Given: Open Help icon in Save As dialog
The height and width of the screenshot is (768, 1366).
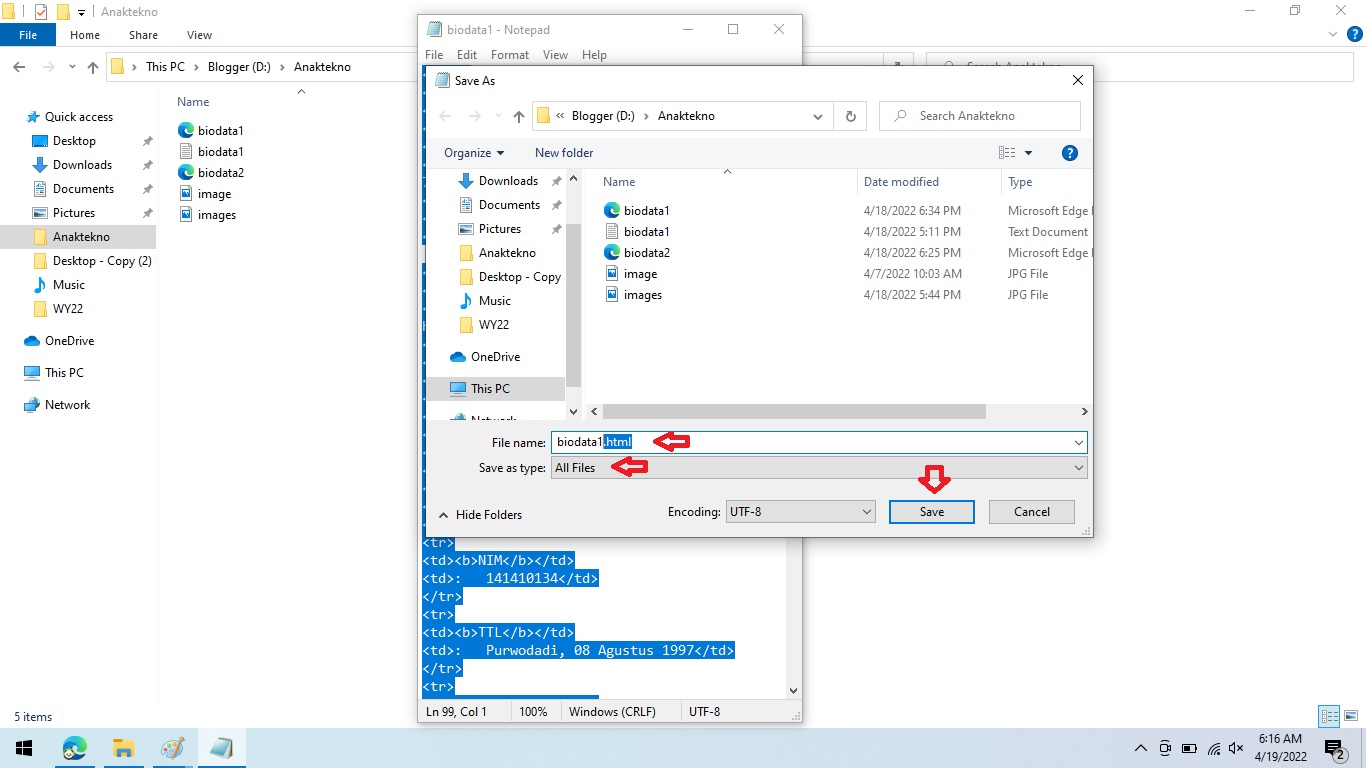Looking at the screenshot, I should point(1069,153).
